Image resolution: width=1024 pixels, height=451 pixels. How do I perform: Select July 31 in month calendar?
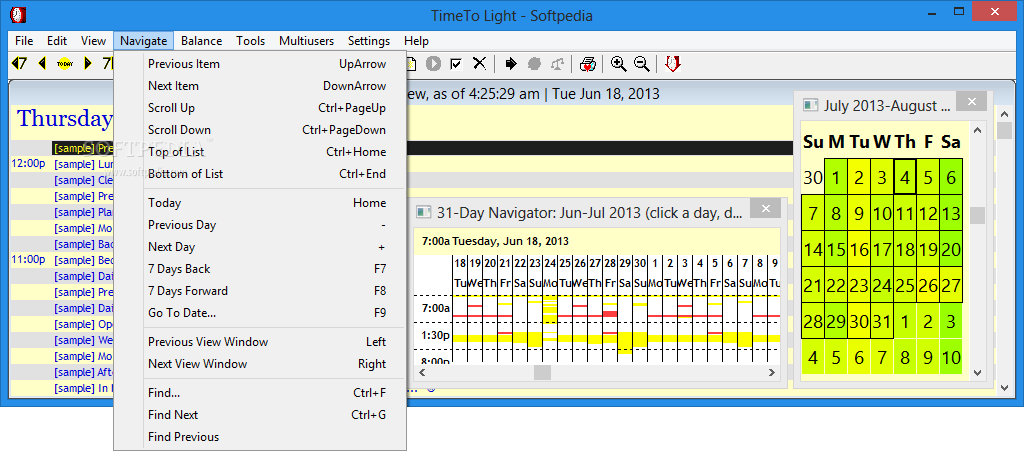coord(882,321)
